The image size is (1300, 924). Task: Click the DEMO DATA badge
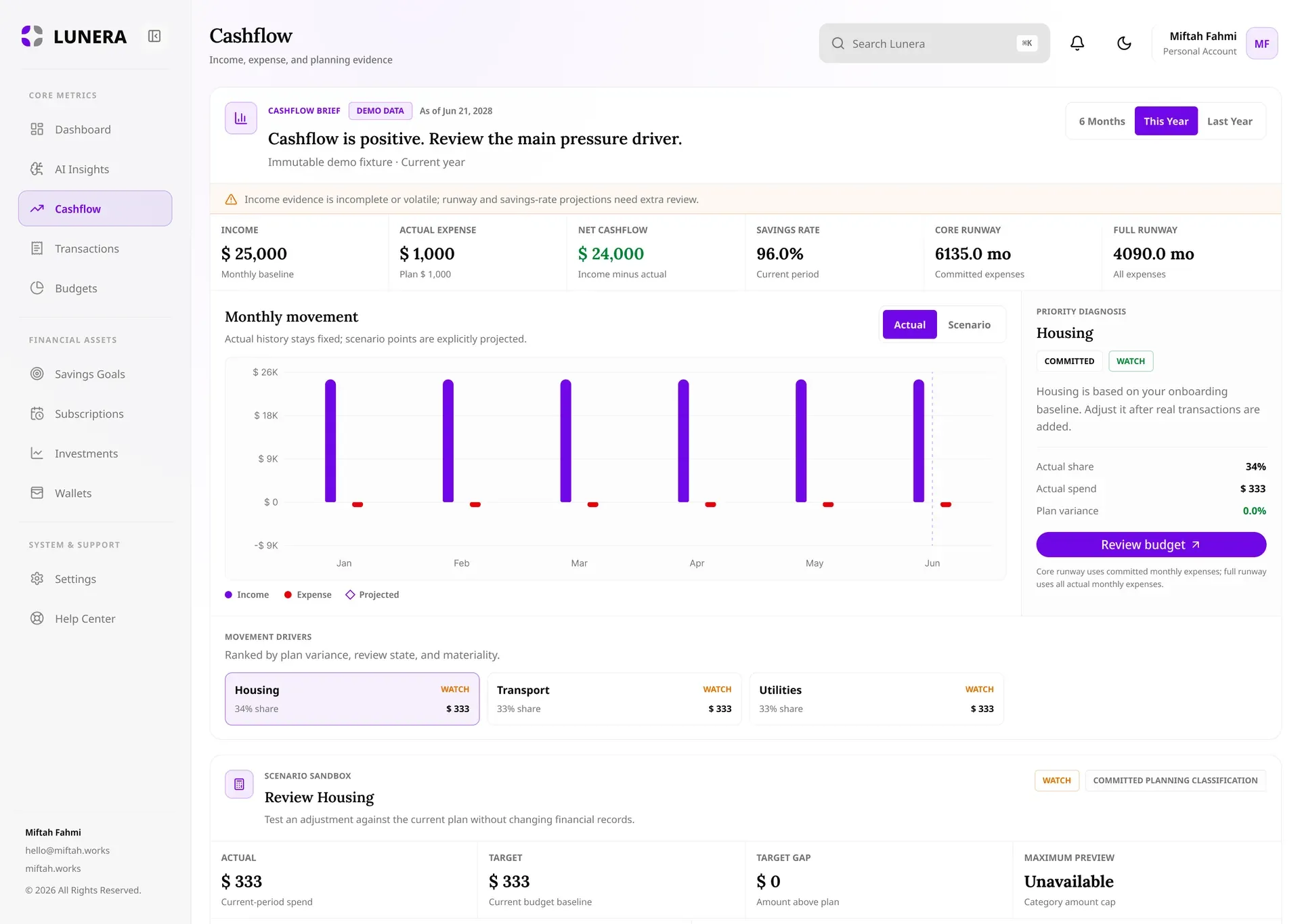click(380, 111)
